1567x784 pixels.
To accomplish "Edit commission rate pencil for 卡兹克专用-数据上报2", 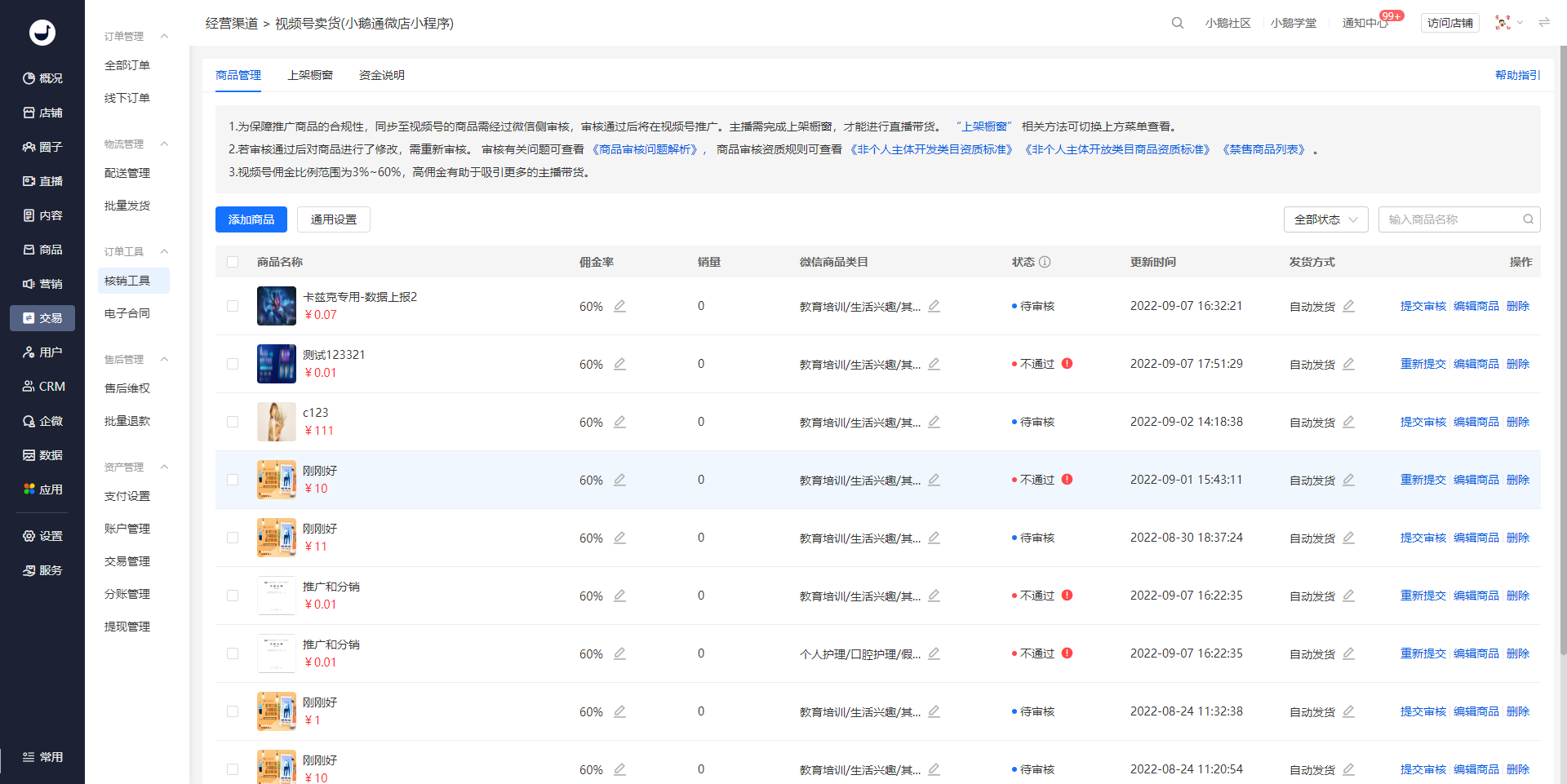I will [619, 306].
